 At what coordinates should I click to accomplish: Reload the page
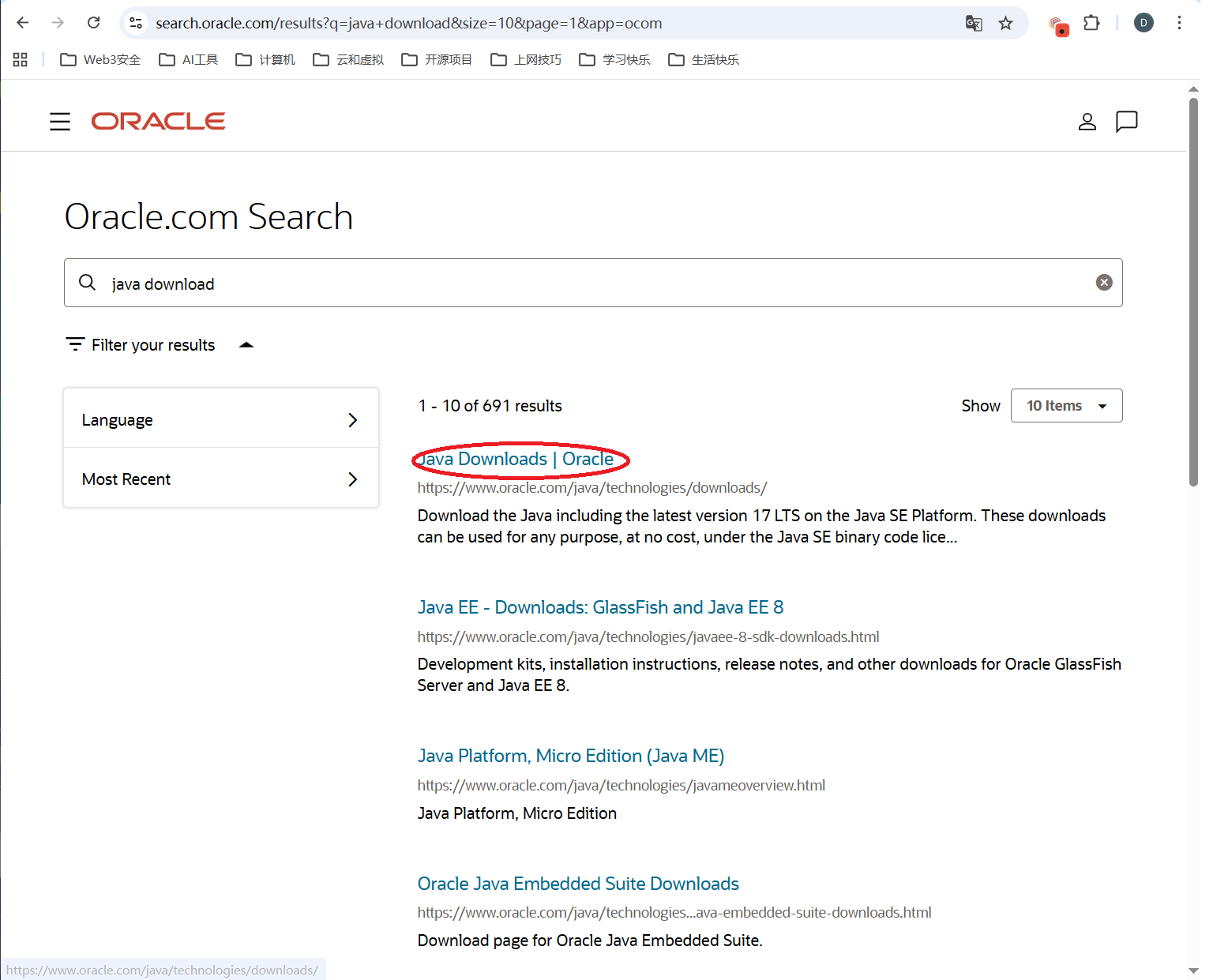(93, 23)
